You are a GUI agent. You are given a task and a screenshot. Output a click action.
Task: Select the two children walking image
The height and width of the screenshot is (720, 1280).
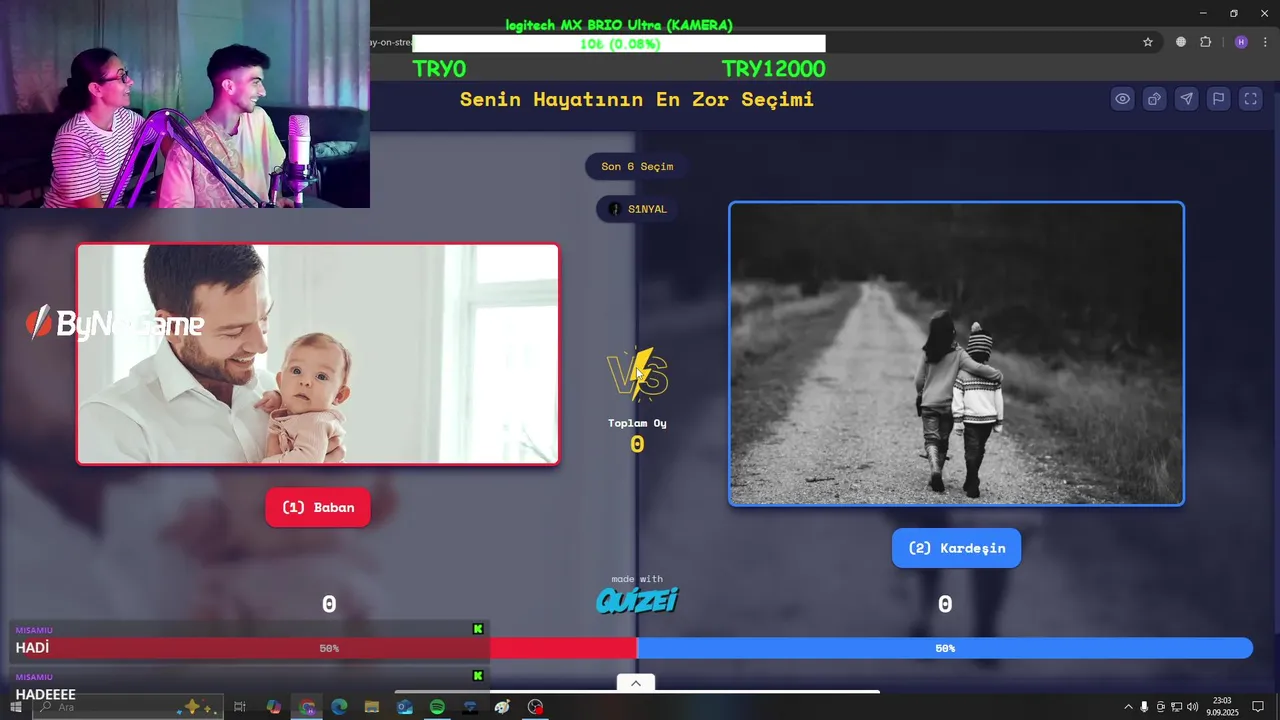click(957, 354)
